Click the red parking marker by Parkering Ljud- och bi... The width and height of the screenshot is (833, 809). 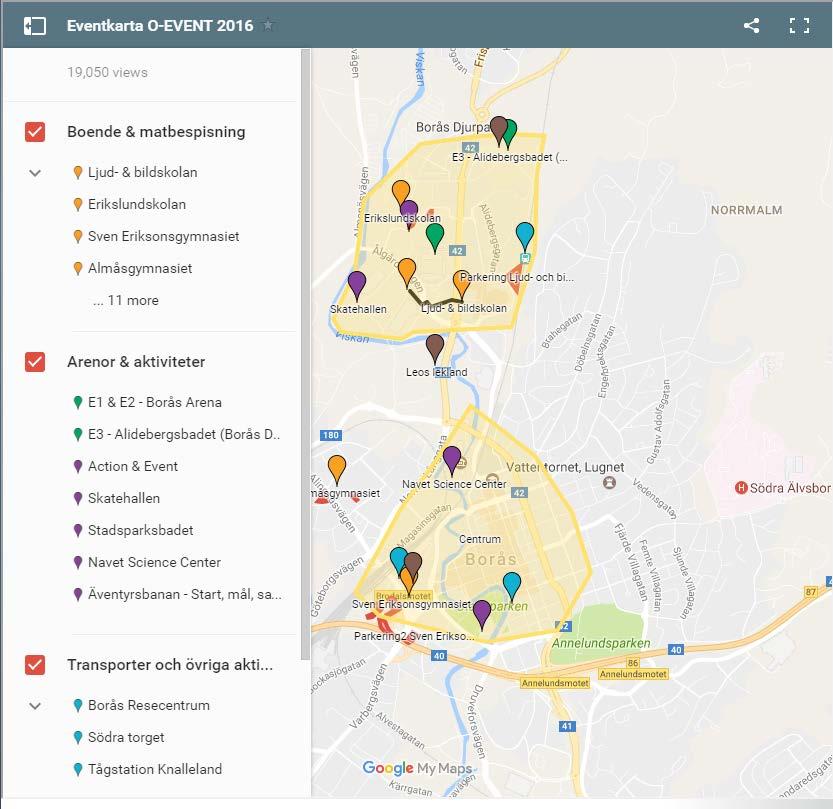point(515,278)
